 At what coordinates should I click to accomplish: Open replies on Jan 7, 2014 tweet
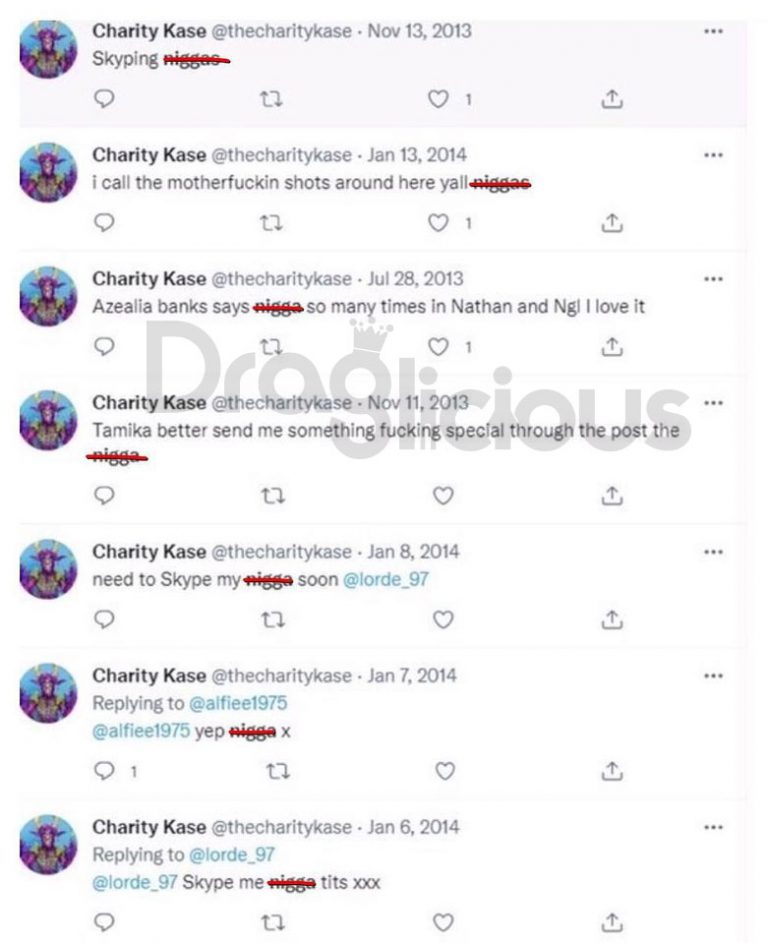click(x=105, y=770)
